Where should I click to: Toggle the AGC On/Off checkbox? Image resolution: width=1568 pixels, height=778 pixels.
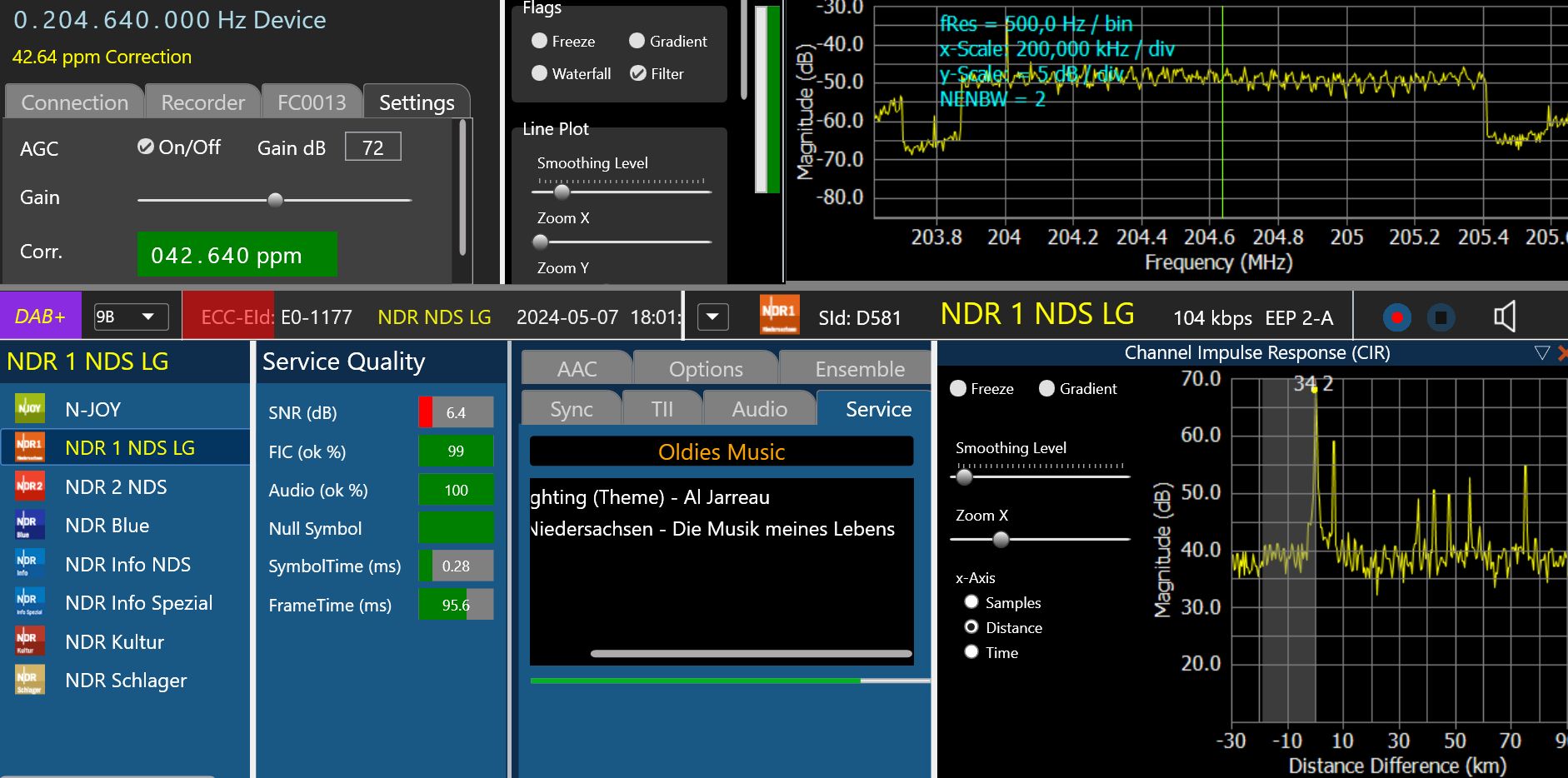146,147
